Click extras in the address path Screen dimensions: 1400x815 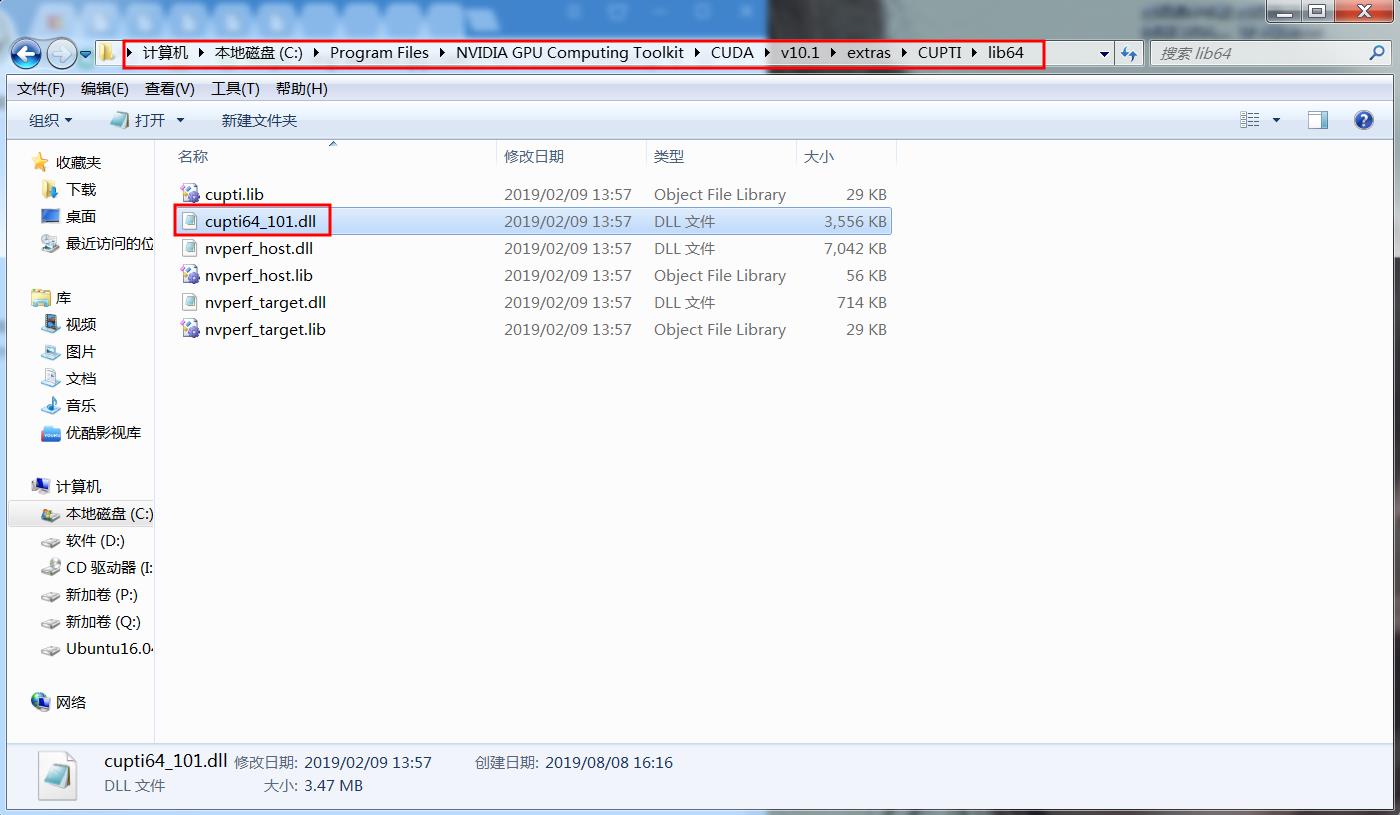click(868, 53)
